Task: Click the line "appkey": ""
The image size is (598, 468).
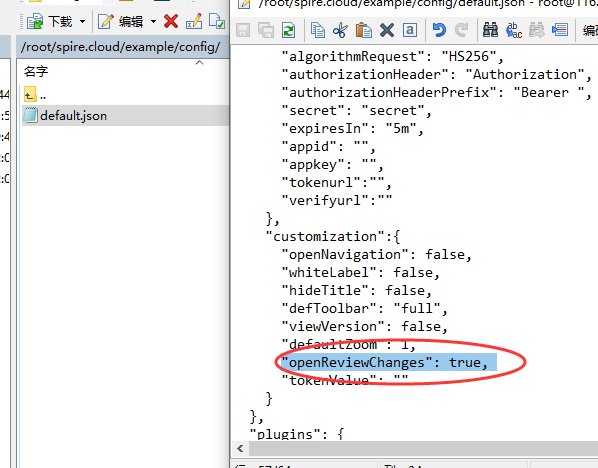Action: pos(332,165)
